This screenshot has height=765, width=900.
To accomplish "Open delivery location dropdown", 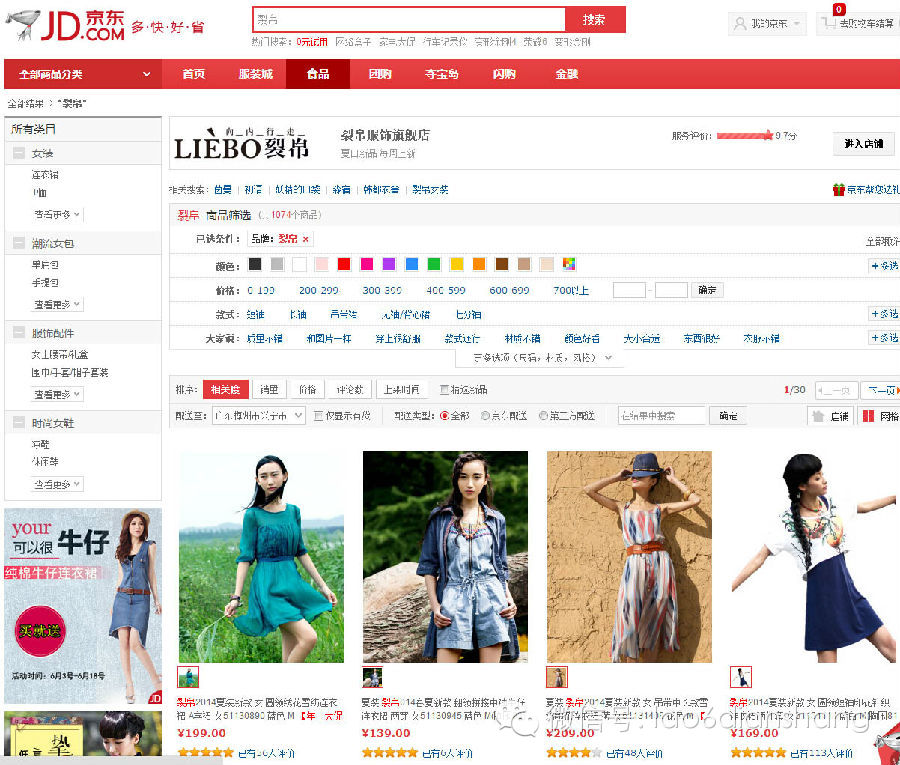I will [x=258, y=415].
